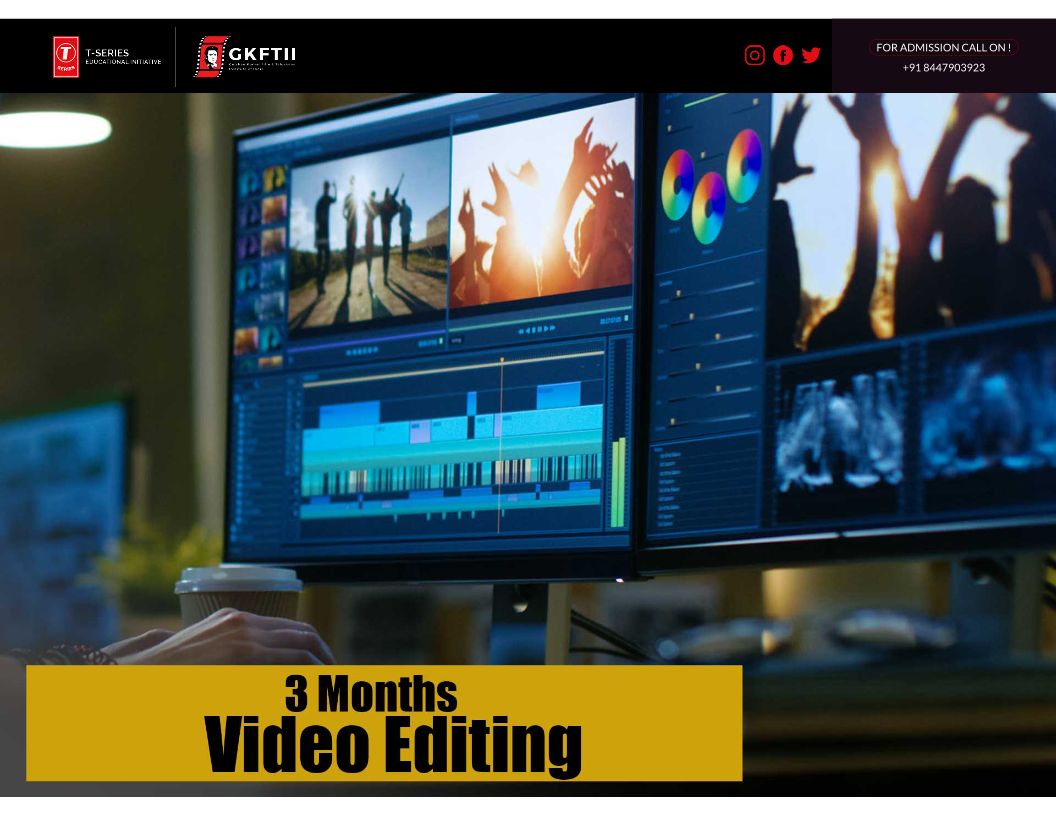Click 'FOR ADMISSION CALL ON !' button
The width and height of the screenshot is (1056, 816).
tap(943, 47)
